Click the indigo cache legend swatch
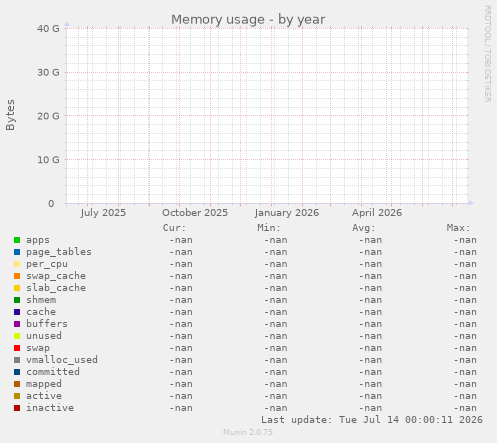497x443 pixels. click(17, 312)
